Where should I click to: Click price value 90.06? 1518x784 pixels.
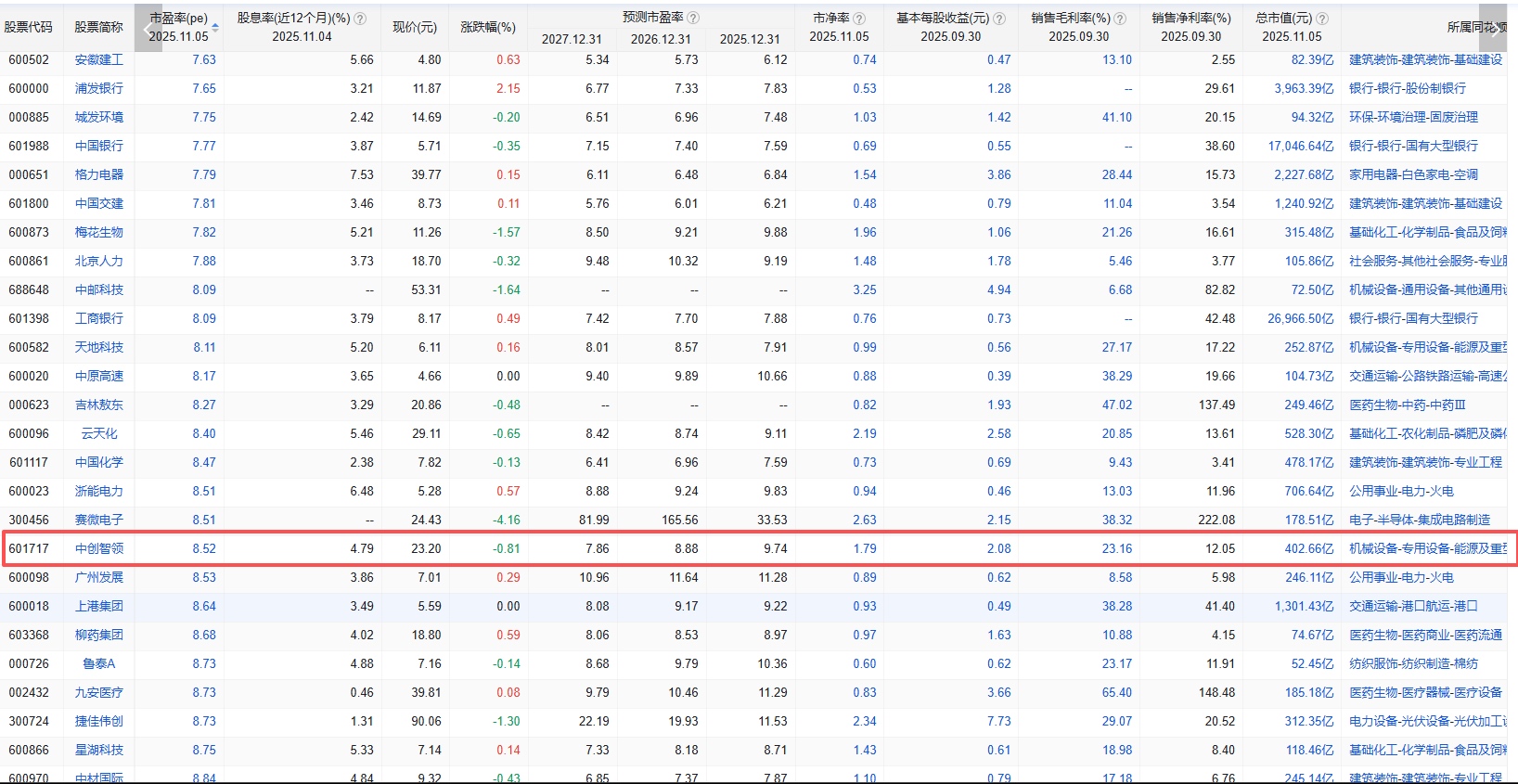pyautogui.click(x=427, y=721)
